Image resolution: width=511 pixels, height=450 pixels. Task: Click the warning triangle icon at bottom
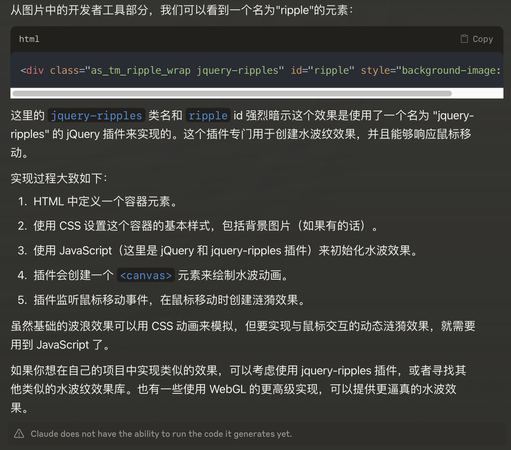click(x=19, y=434)
